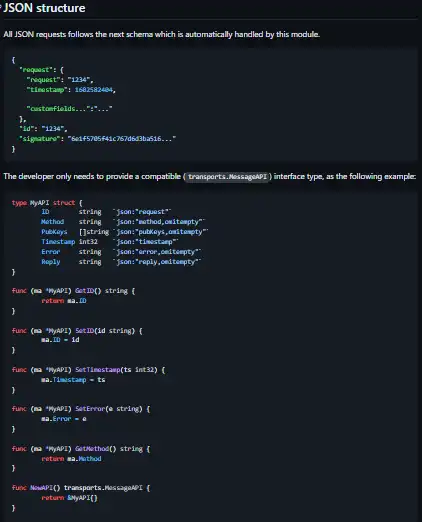The image size is (422, 522).
Task: Click the PubKeys []string field line
Action: (124, 232)
